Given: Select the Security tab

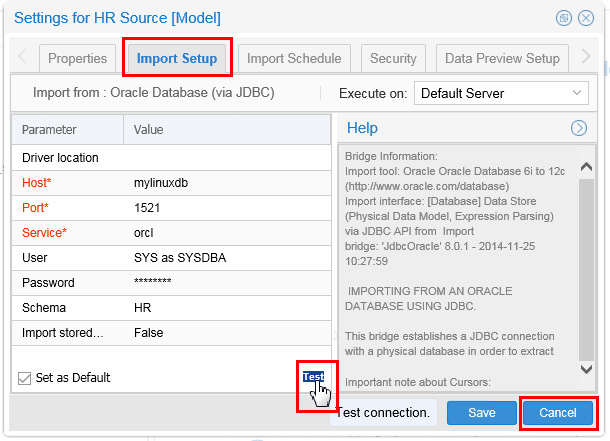Looking at the screenshot, I should (x=392, y=58).
